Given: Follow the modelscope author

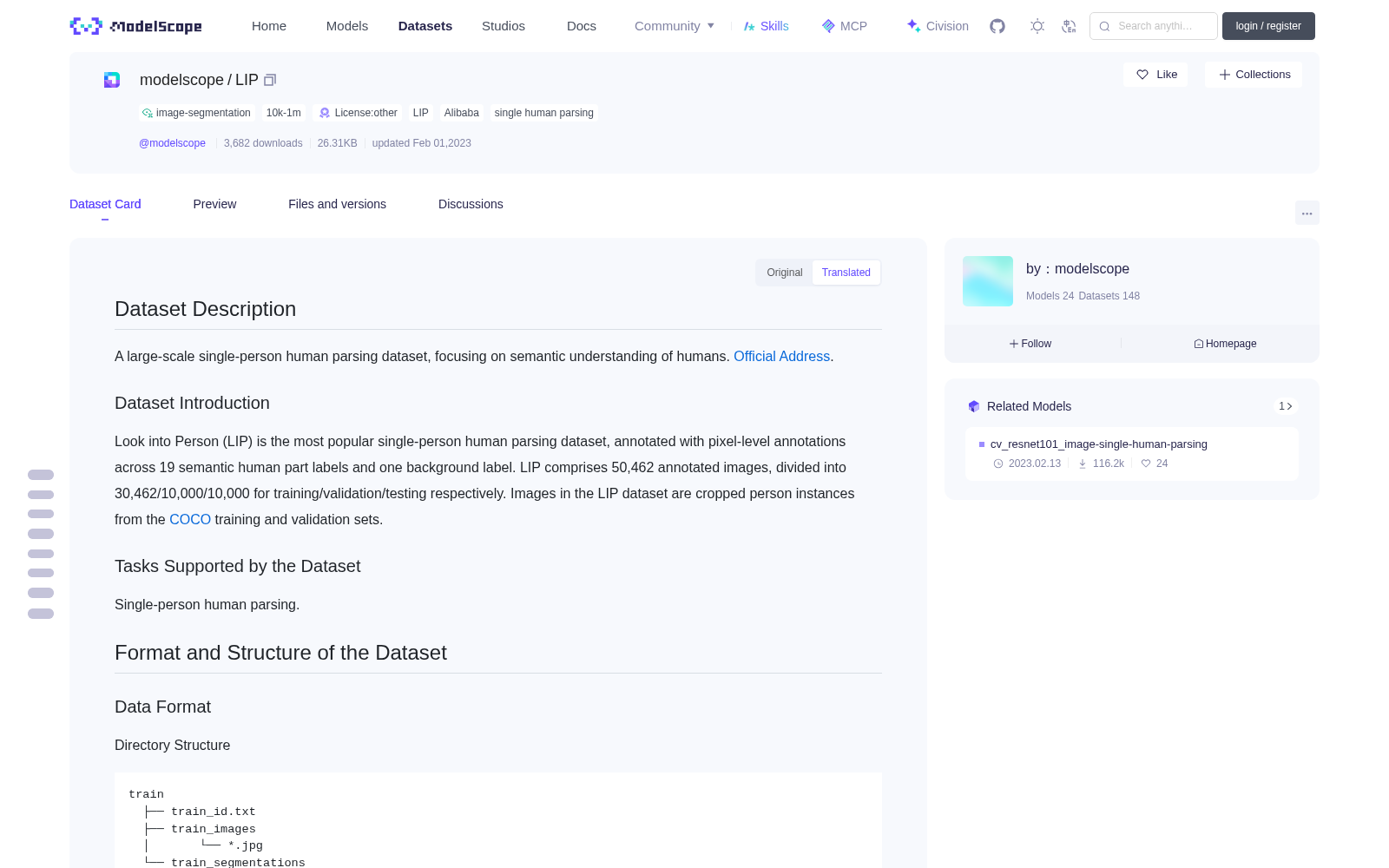Looking at the screenshot, I should [x=1030, y=344].
